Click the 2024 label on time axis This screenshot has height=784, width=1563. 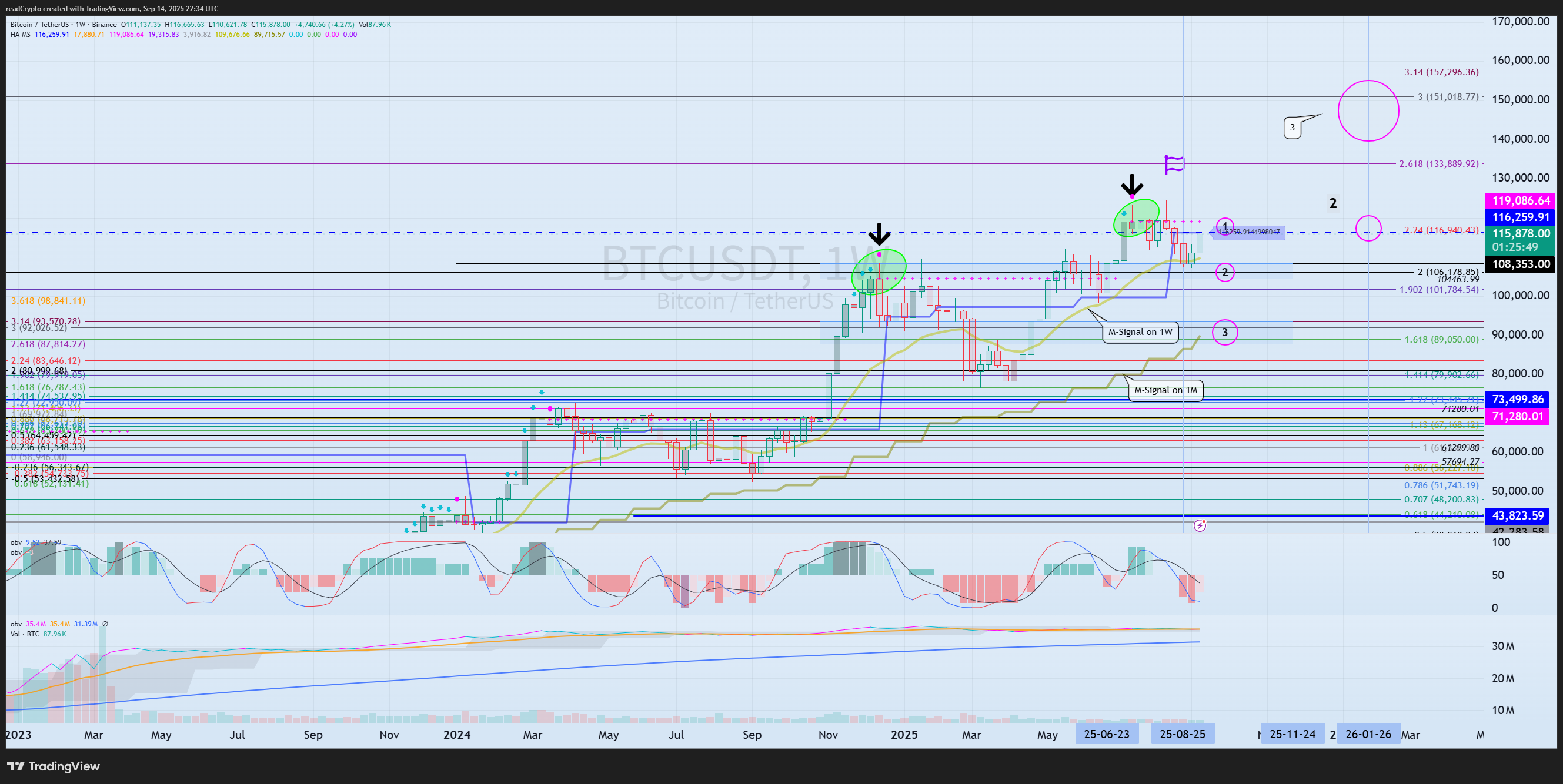click(x=457, y=734)
